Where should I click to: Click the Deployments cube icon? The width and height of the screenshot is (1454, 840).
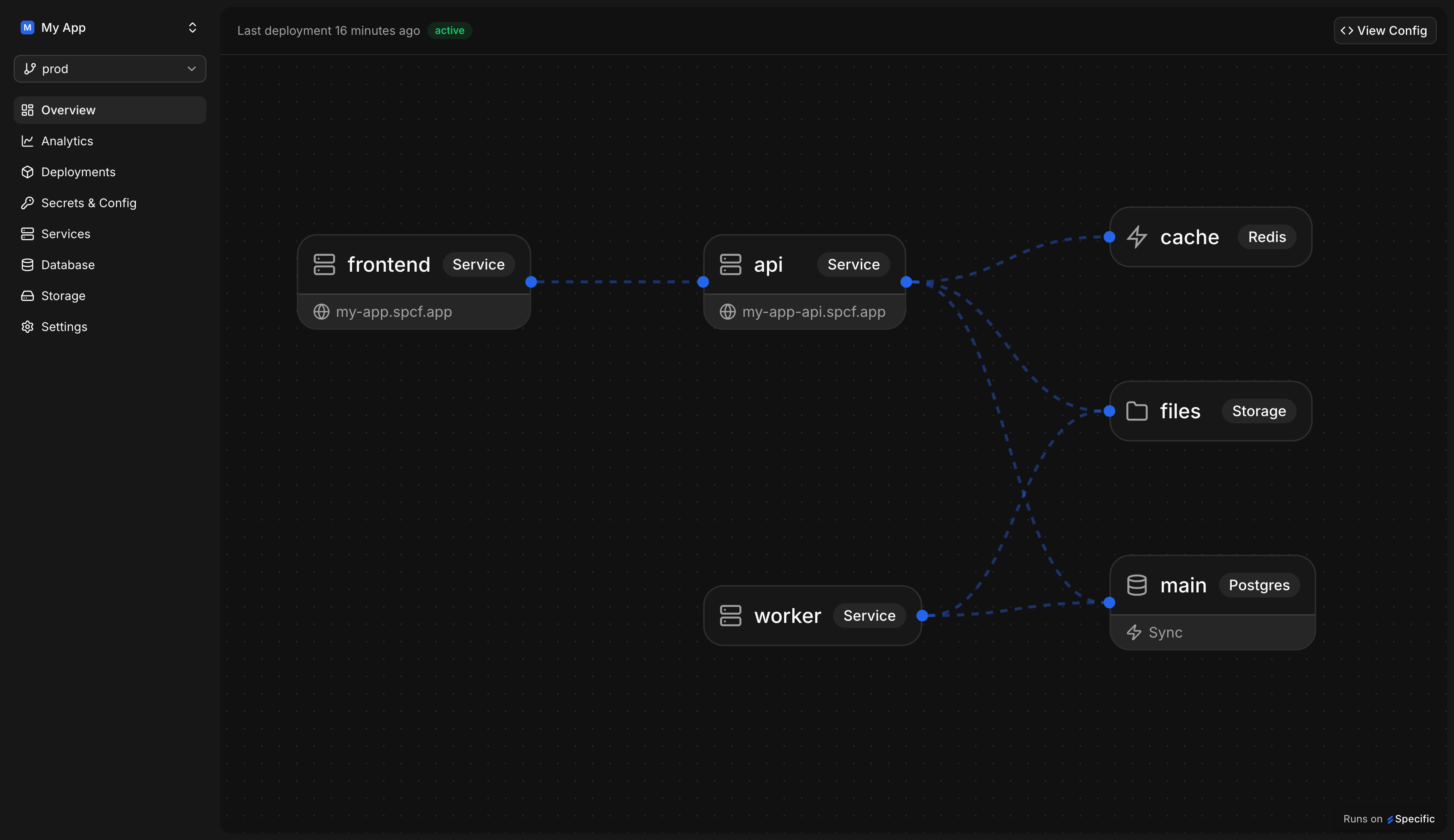click(x=27, y=172)
